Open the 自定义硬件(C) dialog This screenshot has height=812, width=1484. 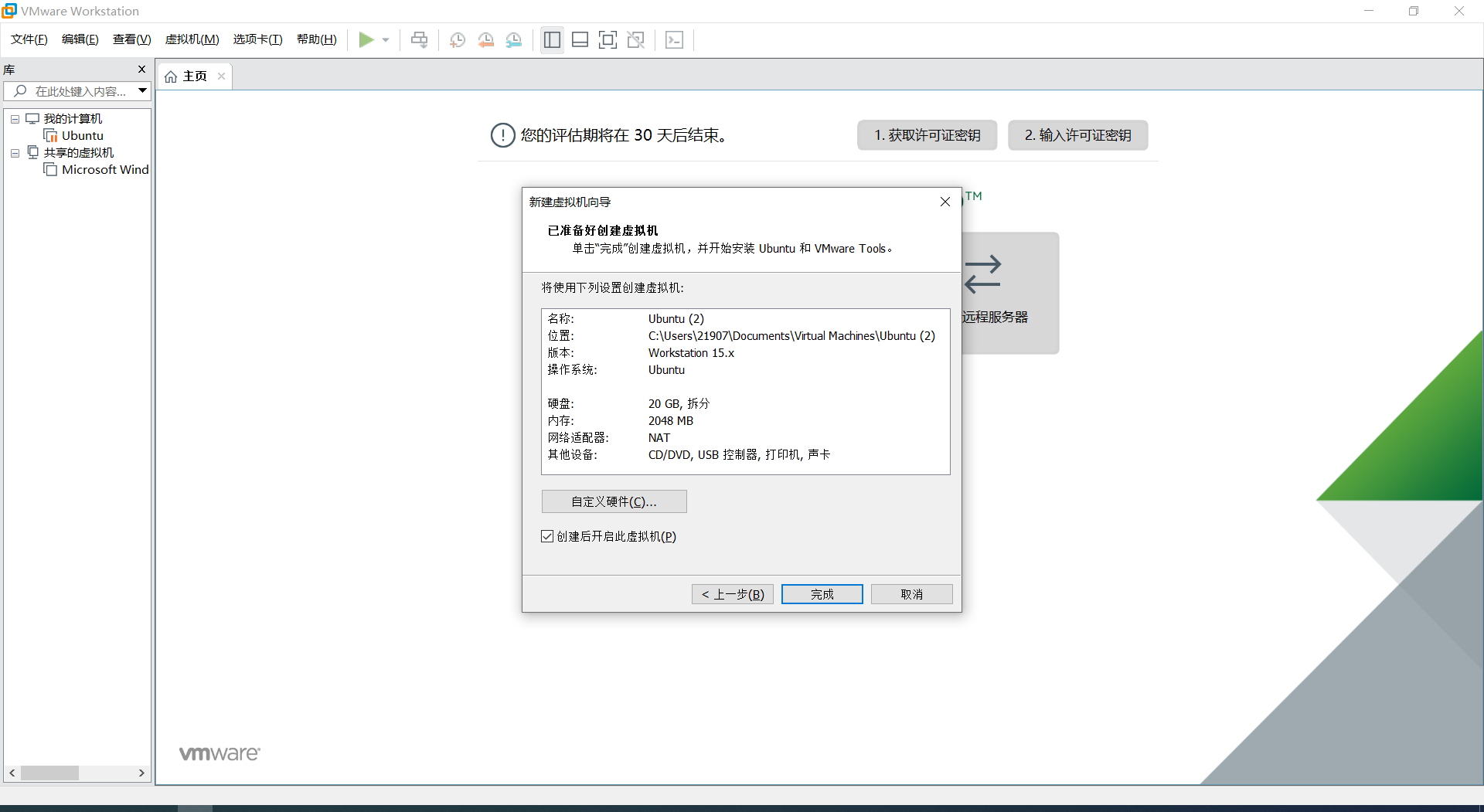(614, 501)
